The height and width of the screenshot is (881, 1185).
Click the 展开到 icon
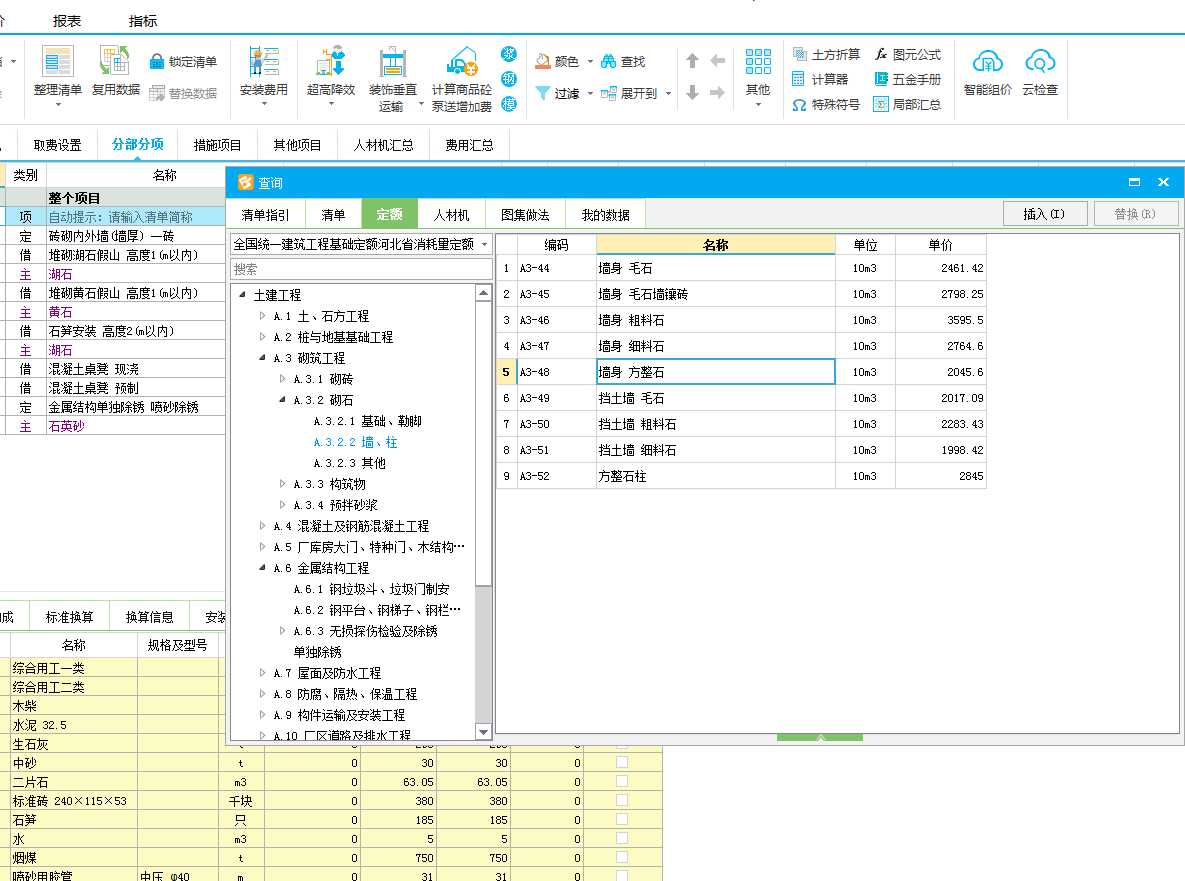click(608, 94)
